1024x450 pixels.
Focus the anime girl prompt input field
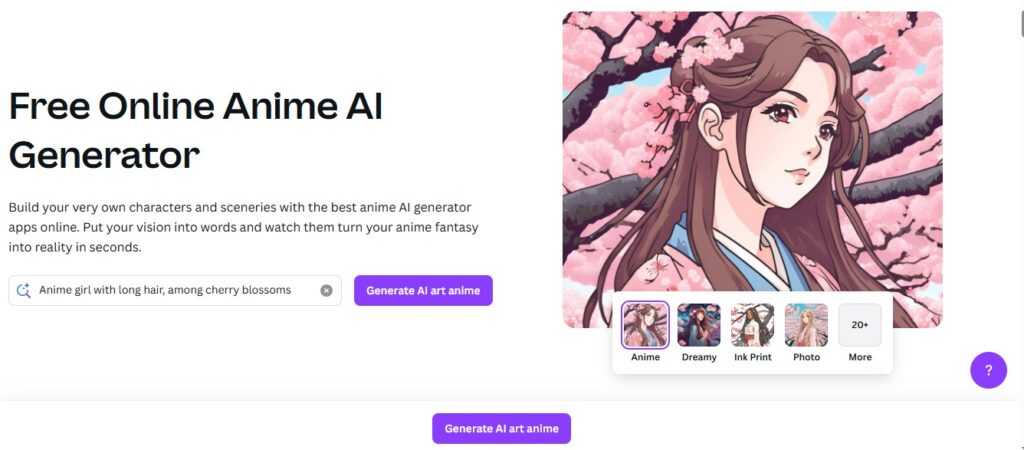[175, 291]
